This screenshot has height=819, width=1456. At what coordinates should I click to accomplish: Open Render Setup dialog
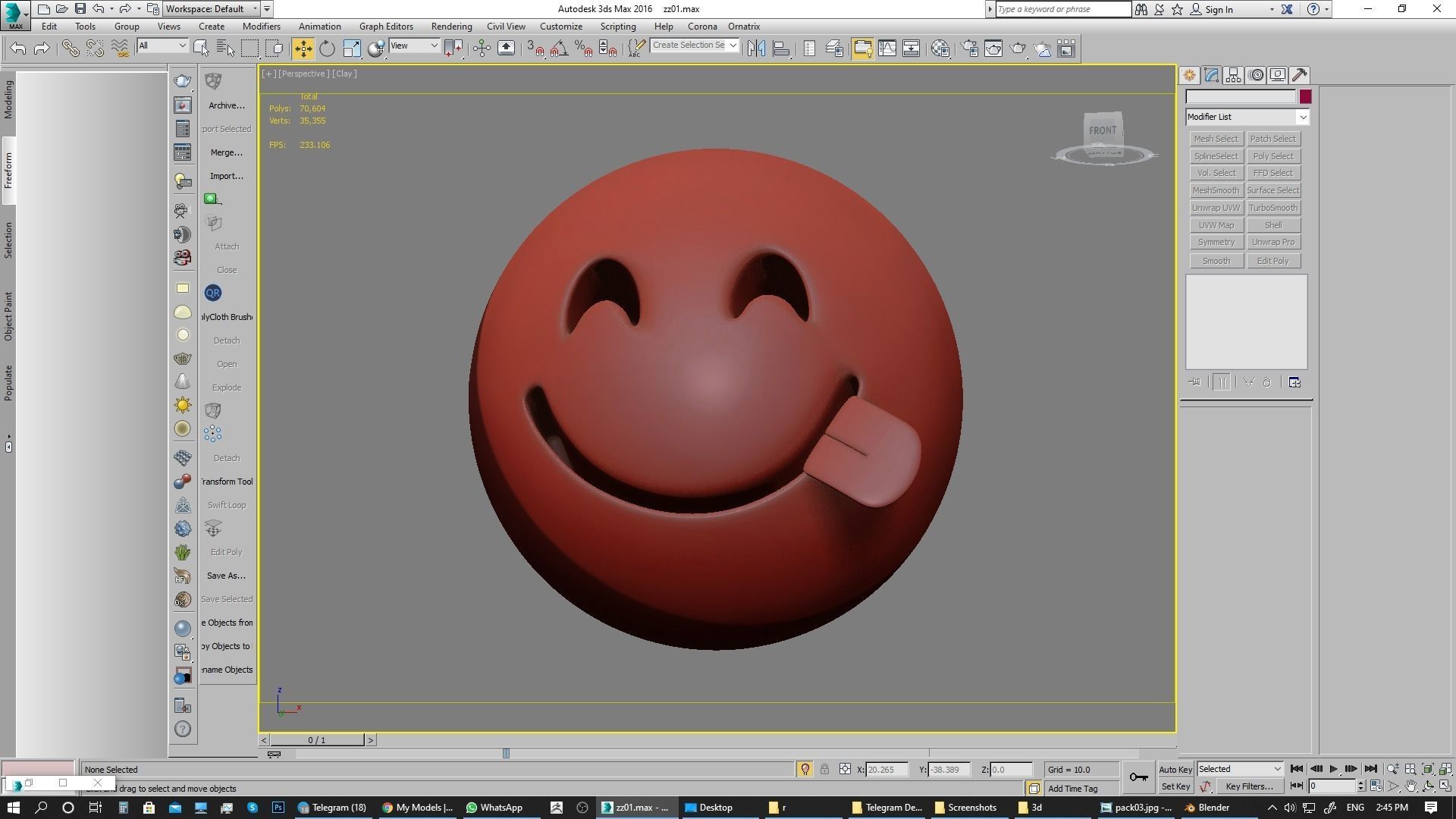[x=969, y=49]
